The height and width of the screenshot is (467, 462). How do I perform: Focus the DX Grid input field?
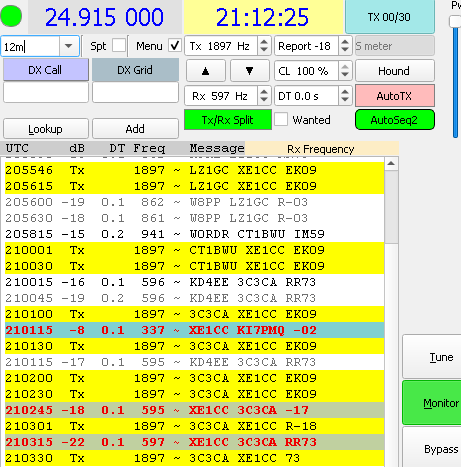135,92
